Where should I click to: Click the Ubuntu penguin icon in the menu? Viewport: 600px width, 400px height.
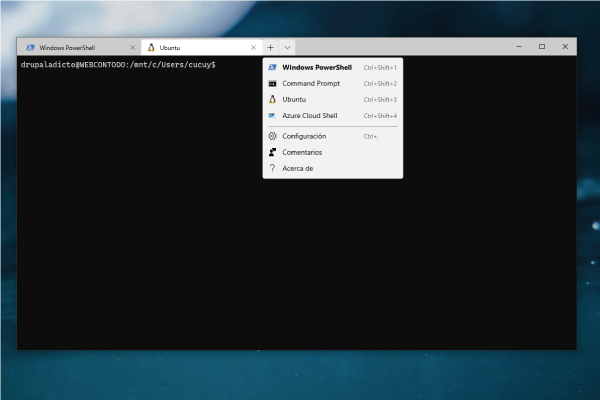pyautogui.click(x=272, y=100)
